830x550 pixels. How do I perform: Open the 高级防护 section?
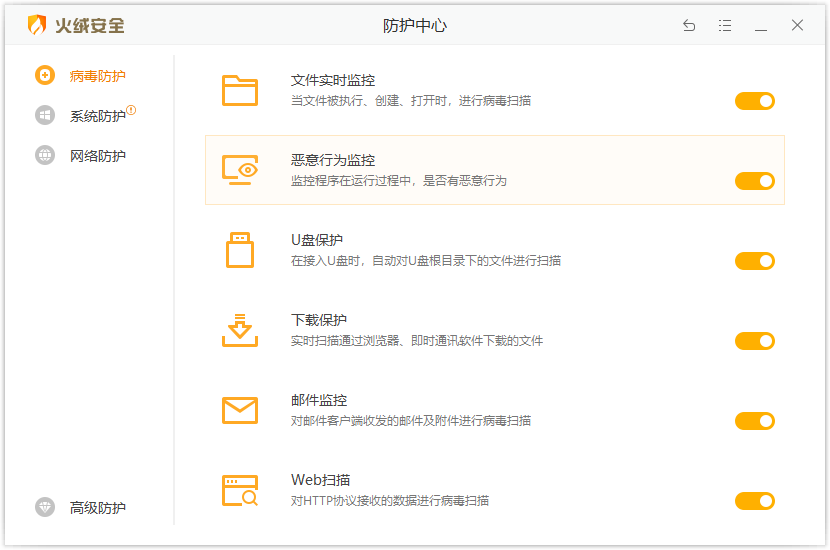(x=97, y=508)
